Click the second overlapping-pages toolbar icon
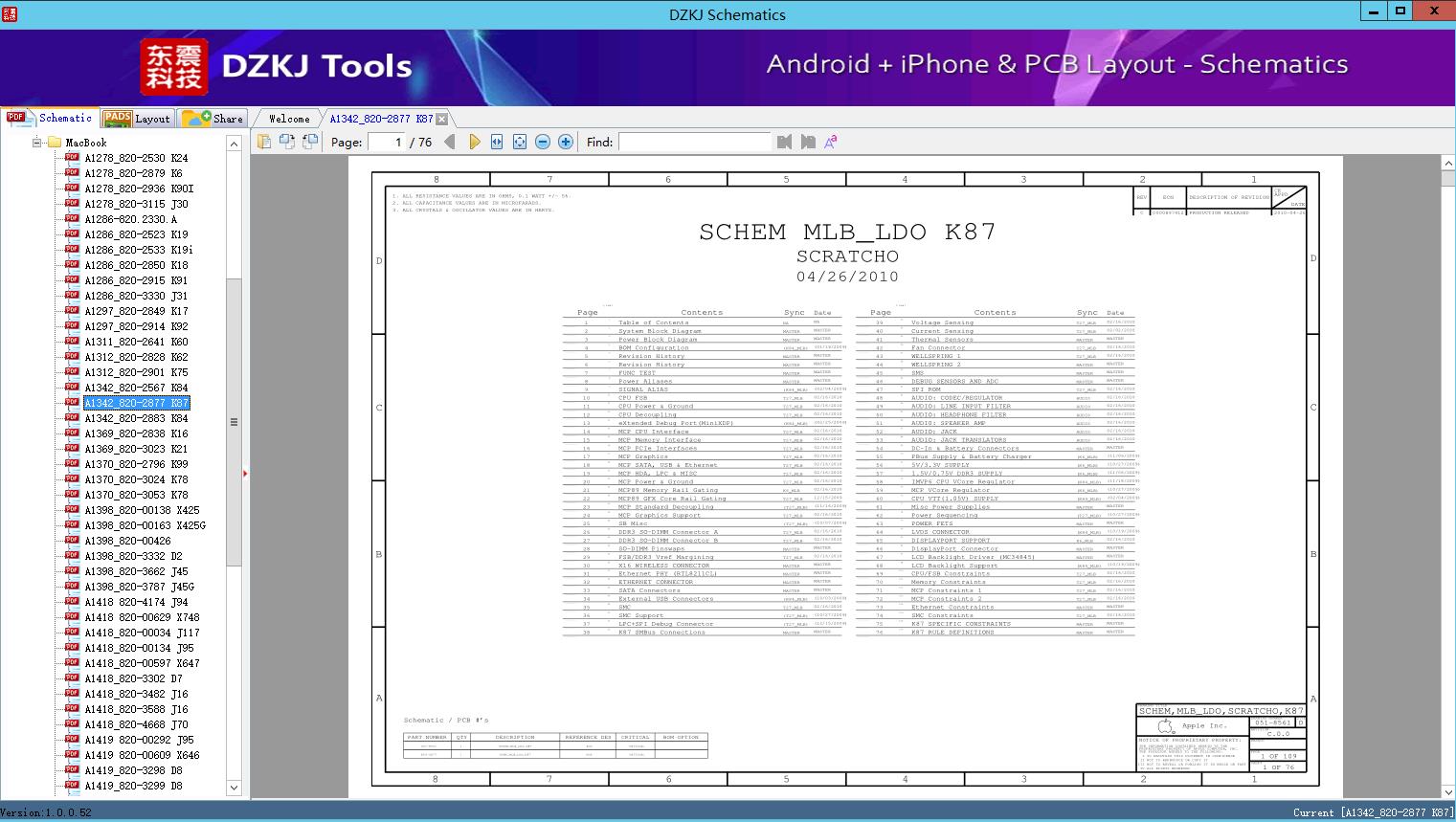Image resolution: width=1456 pixels, height=822 pixels. [286, 142]
